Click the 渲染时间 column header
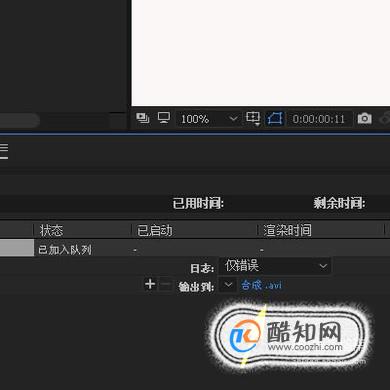 [287, 230]
